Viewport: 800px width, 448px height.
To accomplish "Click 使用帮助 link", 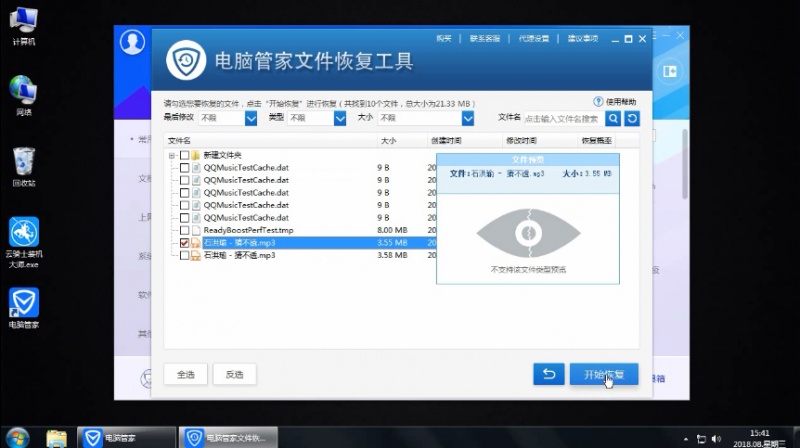I will pos(621,102).
